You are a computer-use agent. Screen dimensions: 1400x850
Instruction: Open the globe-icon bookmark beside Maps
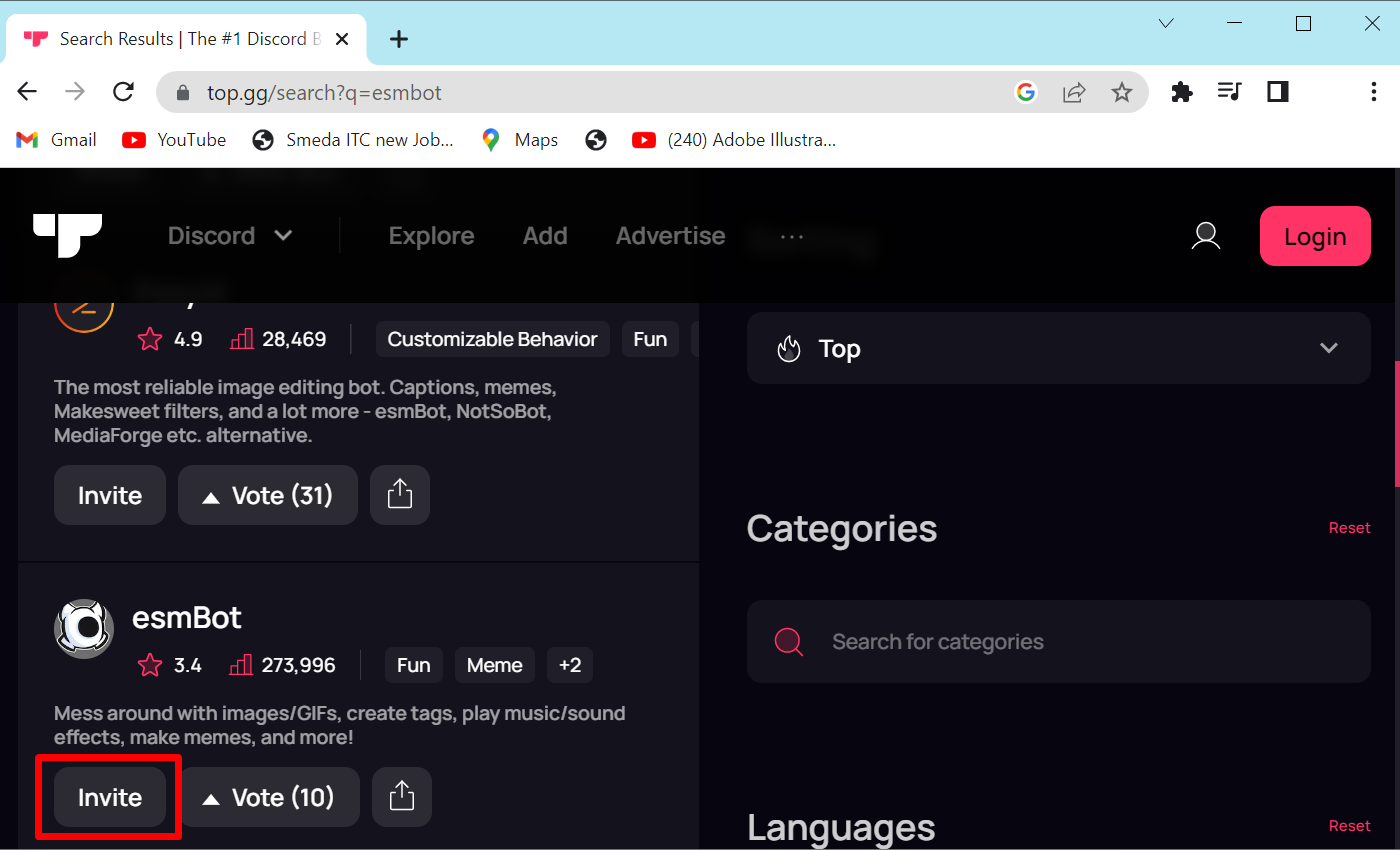click(x=596, y=140)
